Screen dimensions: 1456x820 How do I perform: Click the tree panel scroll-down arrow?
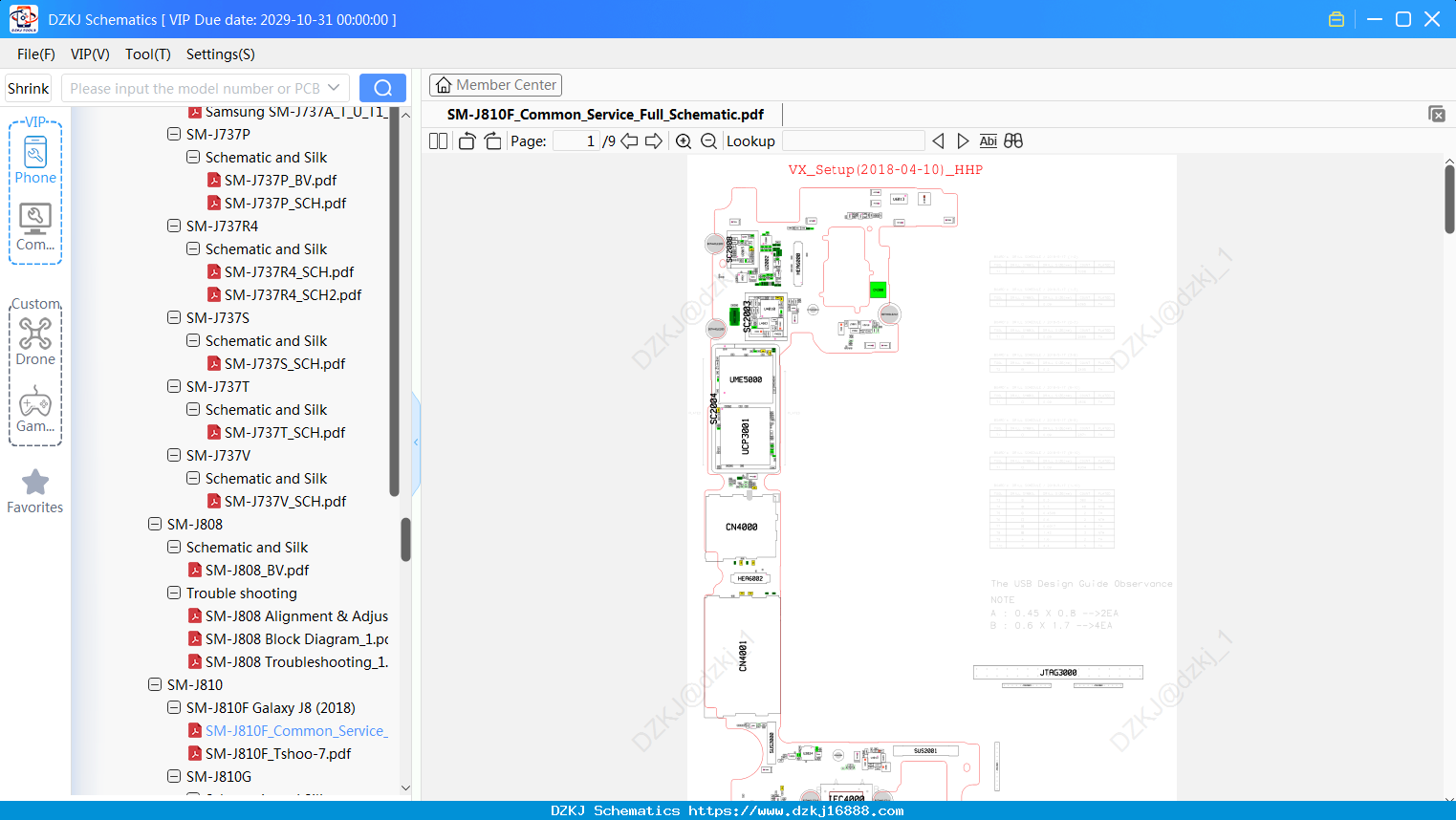tap(405, 788)
